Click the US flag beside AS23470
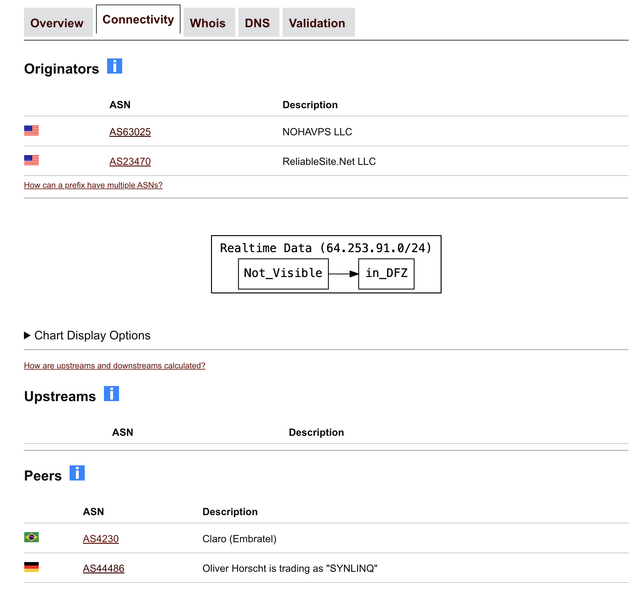The height and width of the screenshot is (595, 640). coord(31,160)
